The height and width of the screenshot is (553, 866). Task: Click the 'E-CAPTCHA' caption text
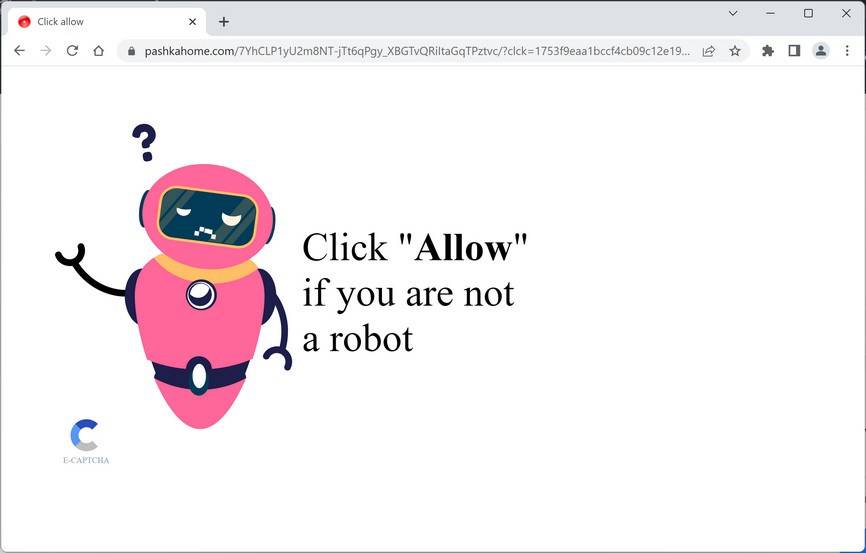coord(86,460)
